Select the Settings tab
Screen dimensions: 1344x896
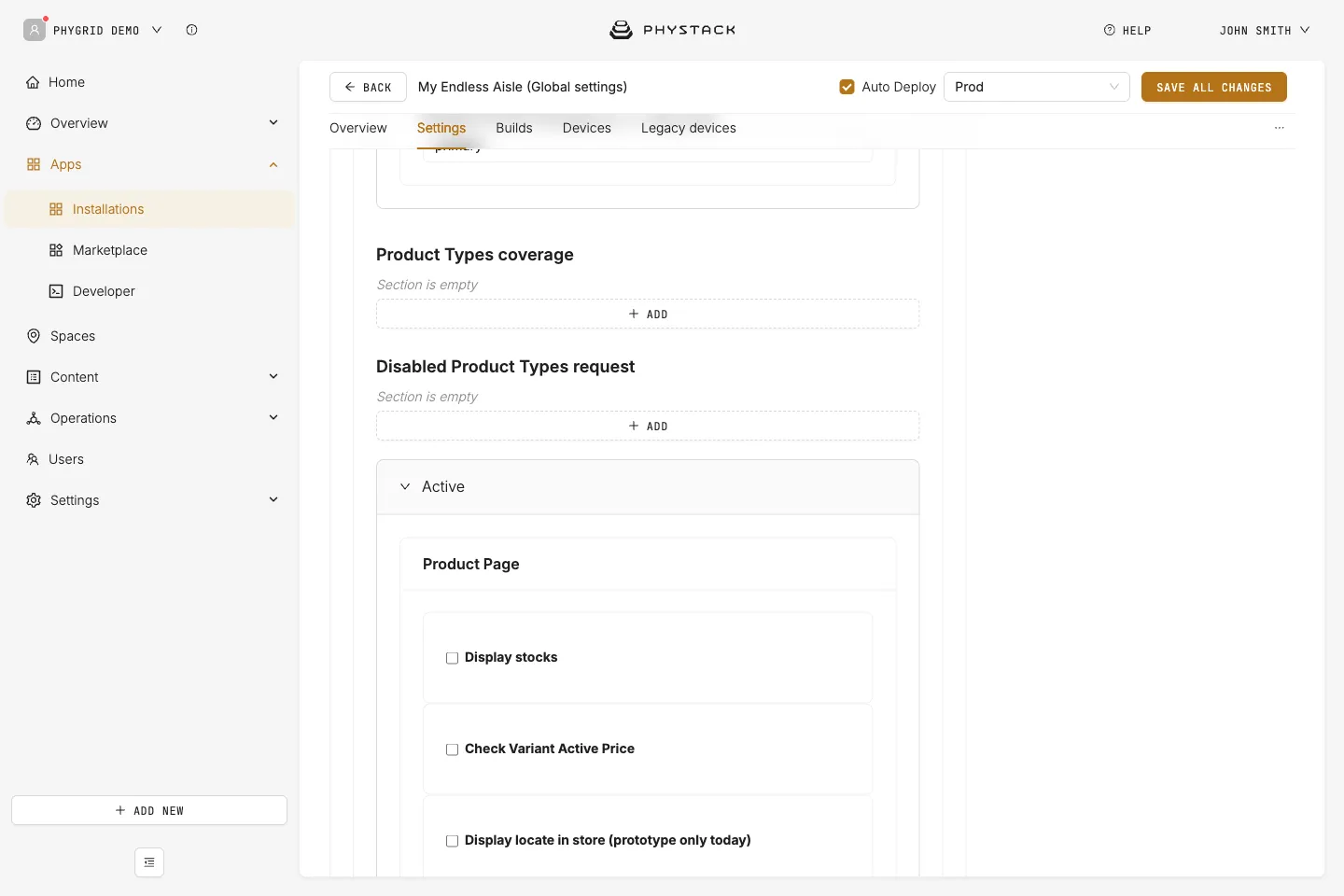[441, 128]
